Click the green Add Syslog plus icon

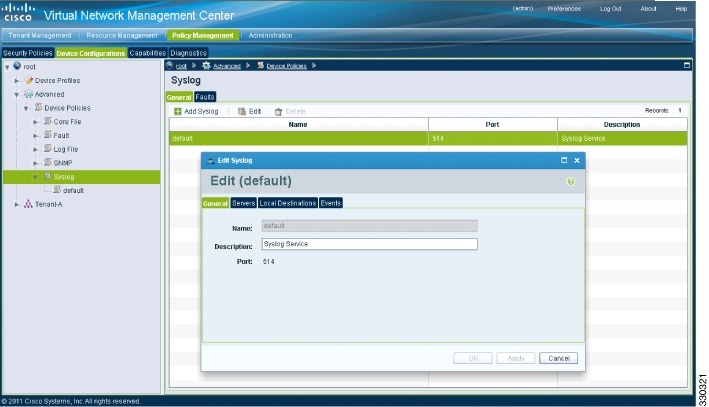coord(178,111)
